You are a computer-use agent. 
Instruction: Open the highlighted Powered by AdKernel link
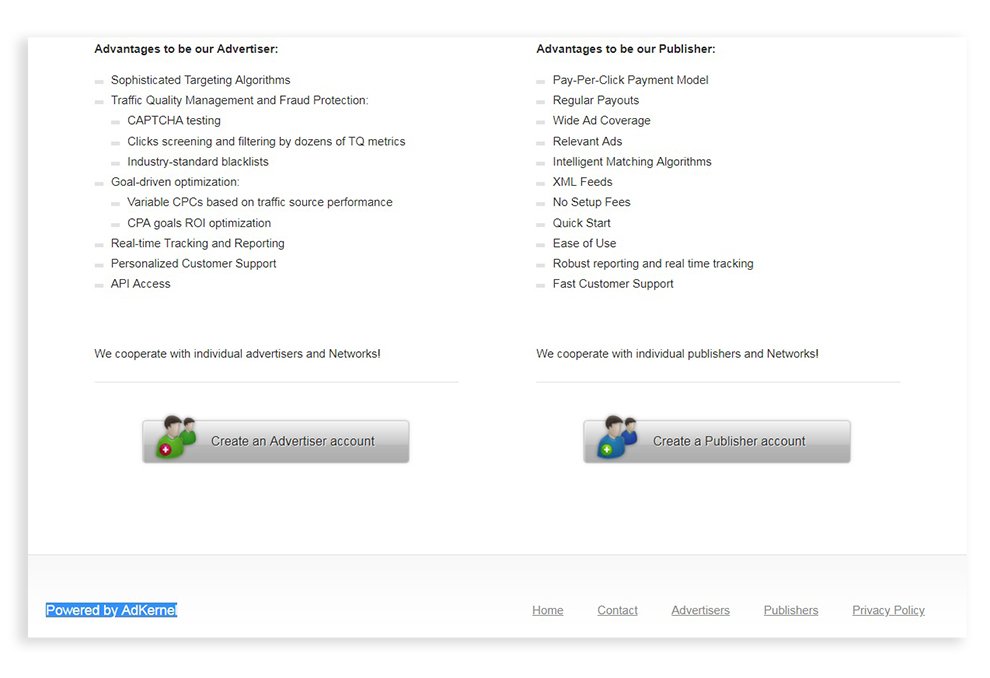[x=110, y=610]
